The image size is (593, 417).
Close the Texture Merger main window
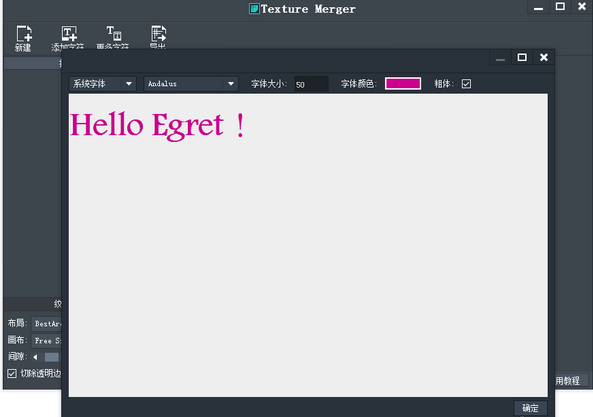(582, 7)
